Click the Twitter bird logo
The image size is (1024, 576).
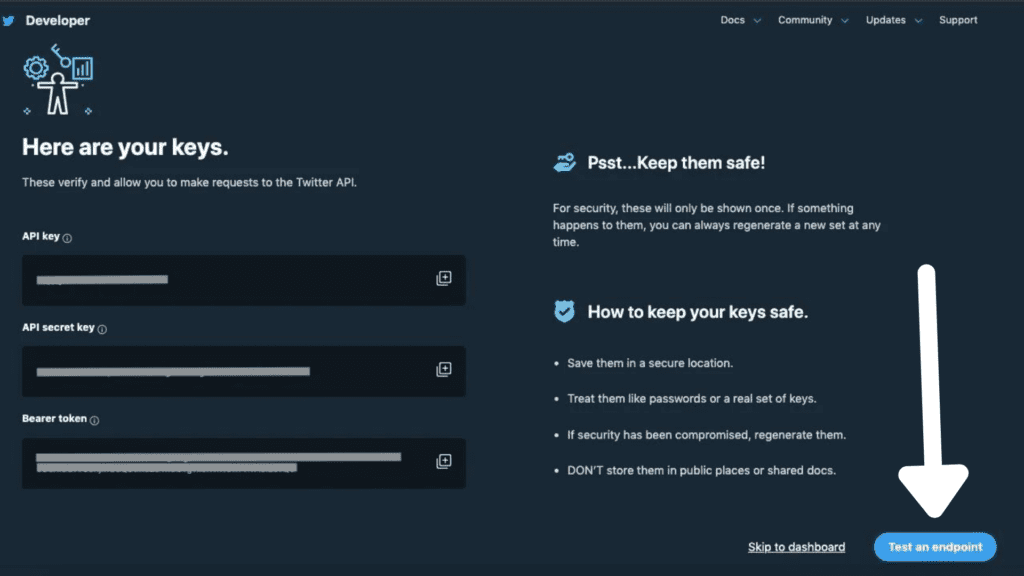tap(8, 21)
